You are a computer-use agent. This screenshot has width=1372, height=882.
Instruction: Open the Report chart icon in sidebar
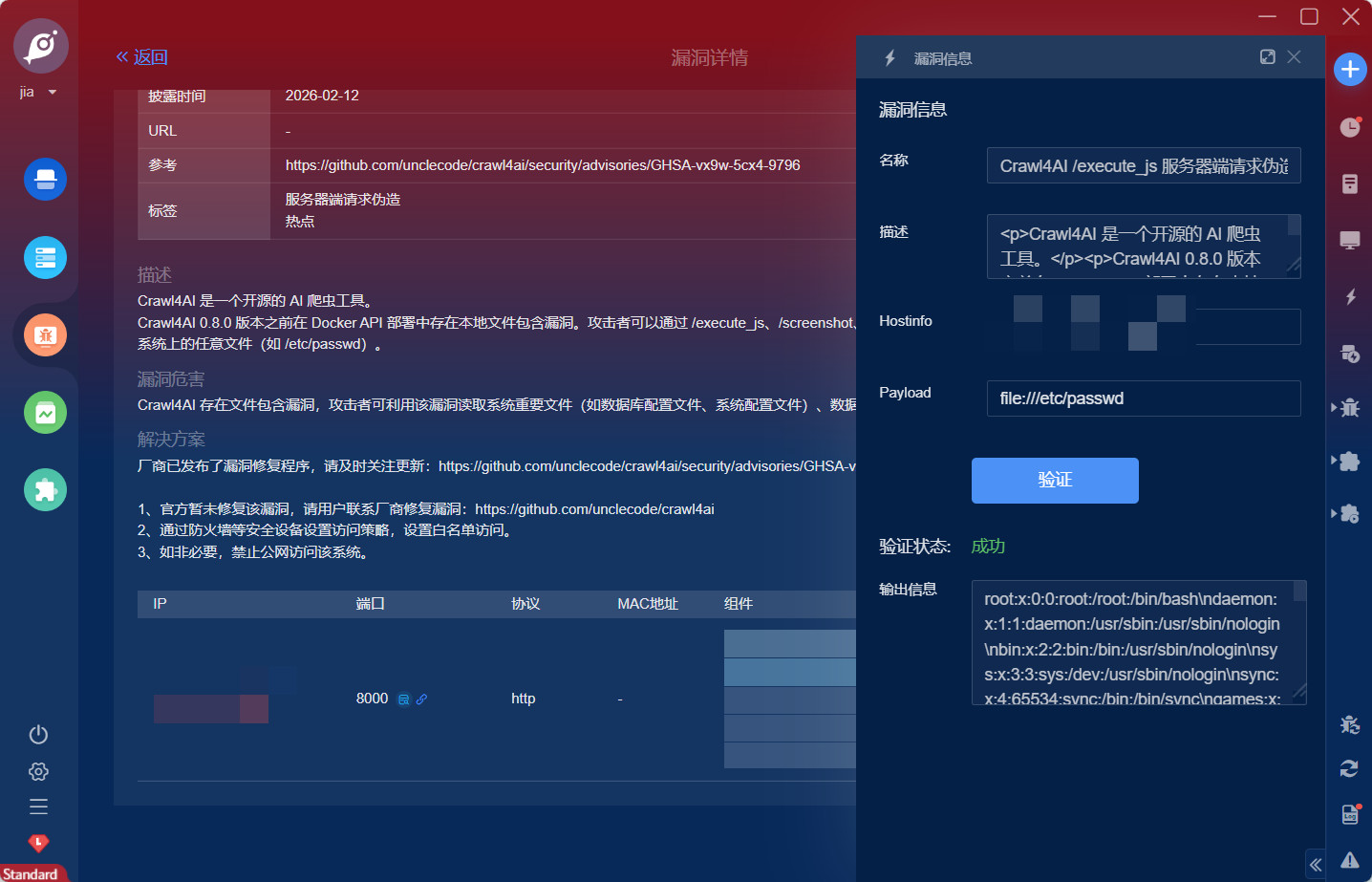(45, 413)
